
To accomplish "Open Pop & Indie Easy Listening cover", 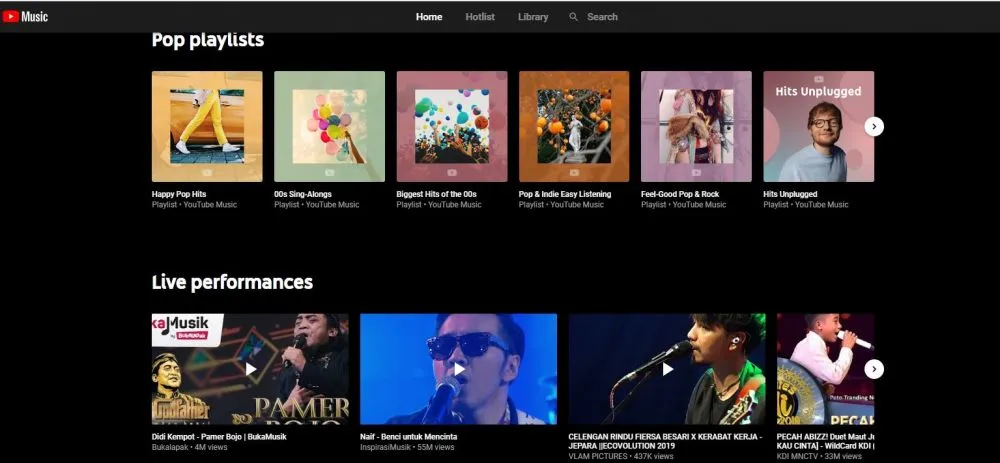I will [x=574, y=126].
